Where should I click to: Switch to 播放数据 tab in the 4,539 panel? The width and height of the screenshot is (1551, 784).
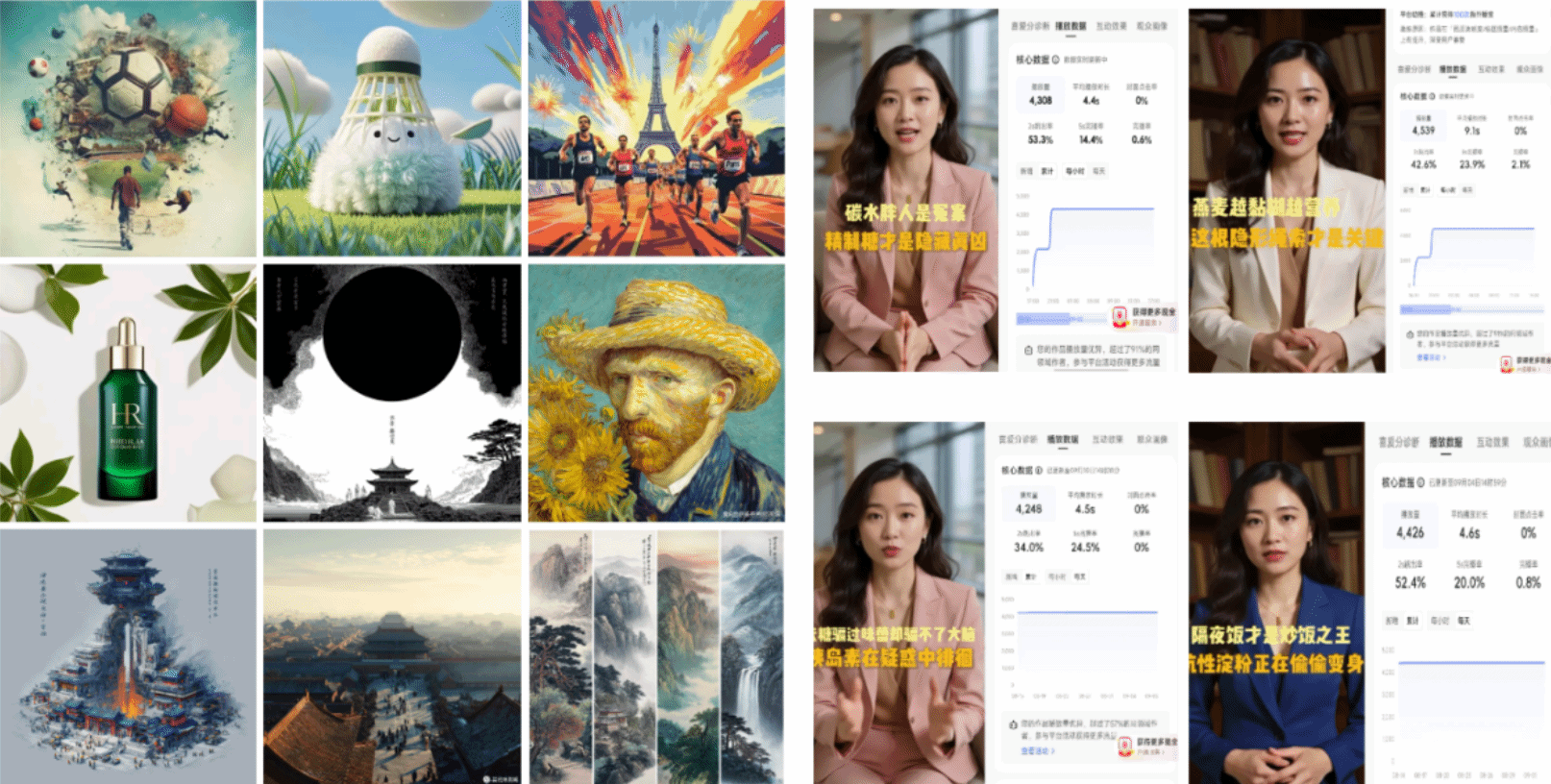(1453, 69)
